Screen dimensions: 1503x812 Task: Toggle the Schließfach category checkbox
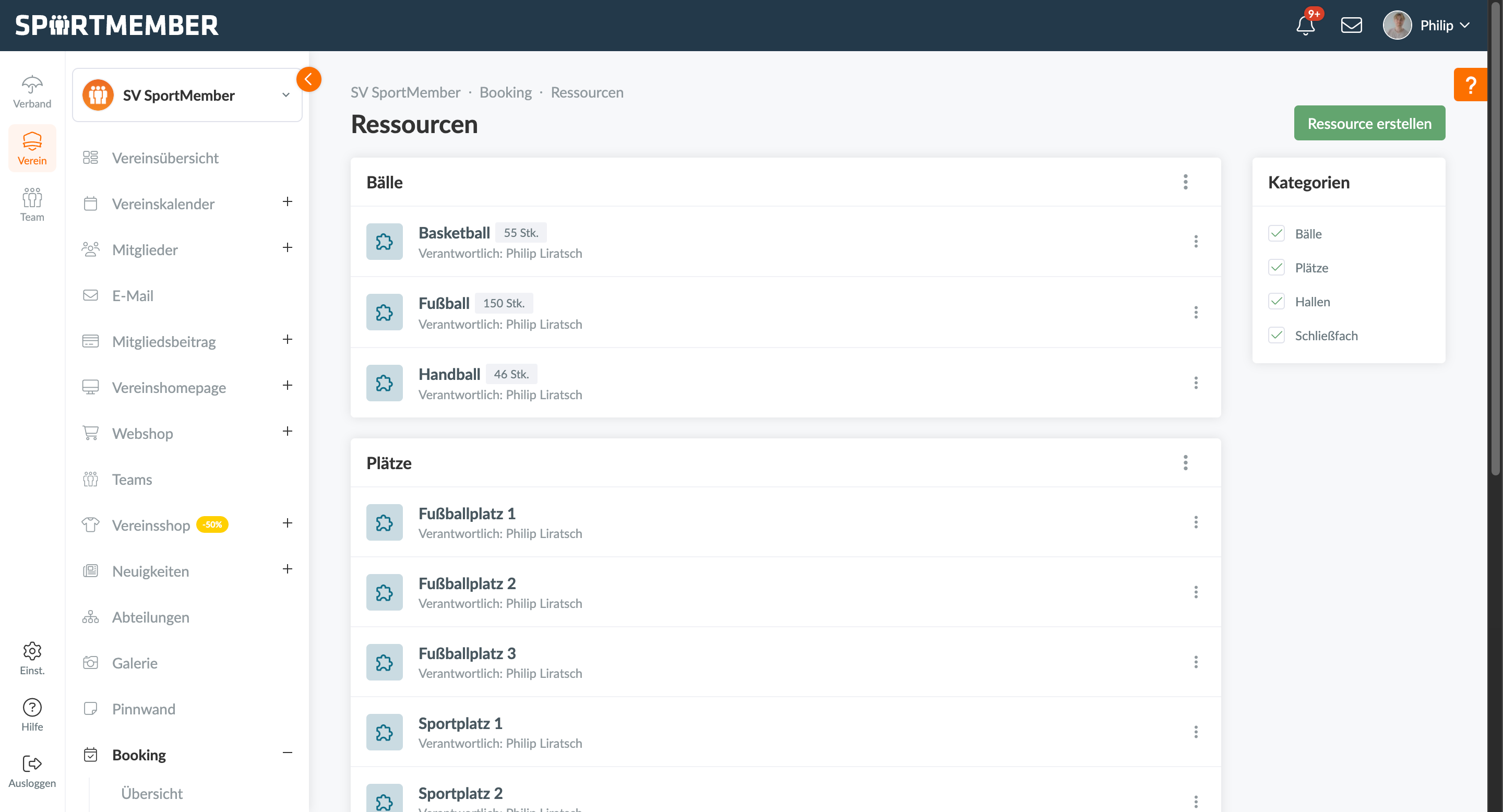click(x=1276, y=336)
